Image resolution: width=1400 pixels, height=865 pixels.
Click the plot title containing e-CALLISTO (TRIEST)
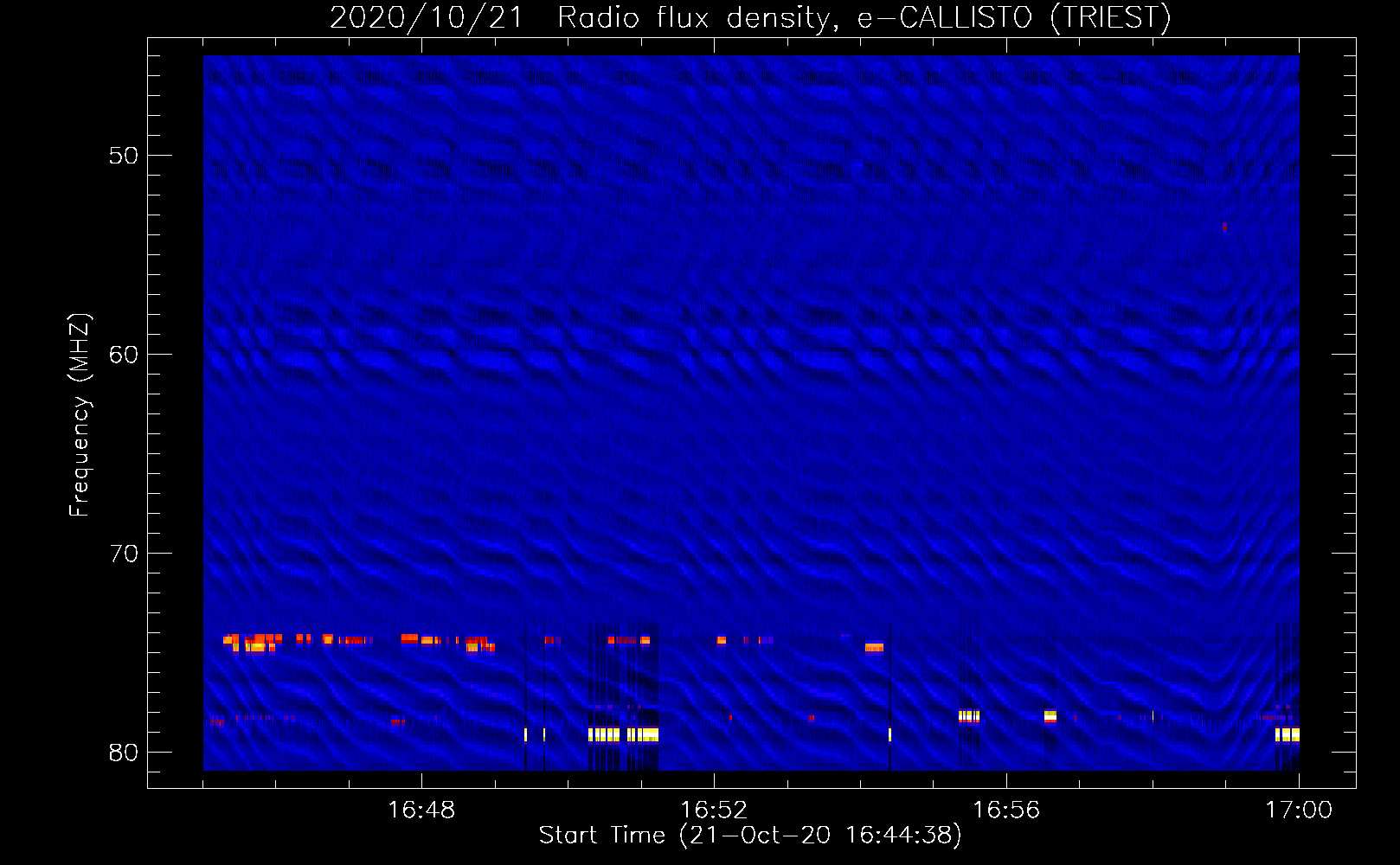tap(750, 17)
